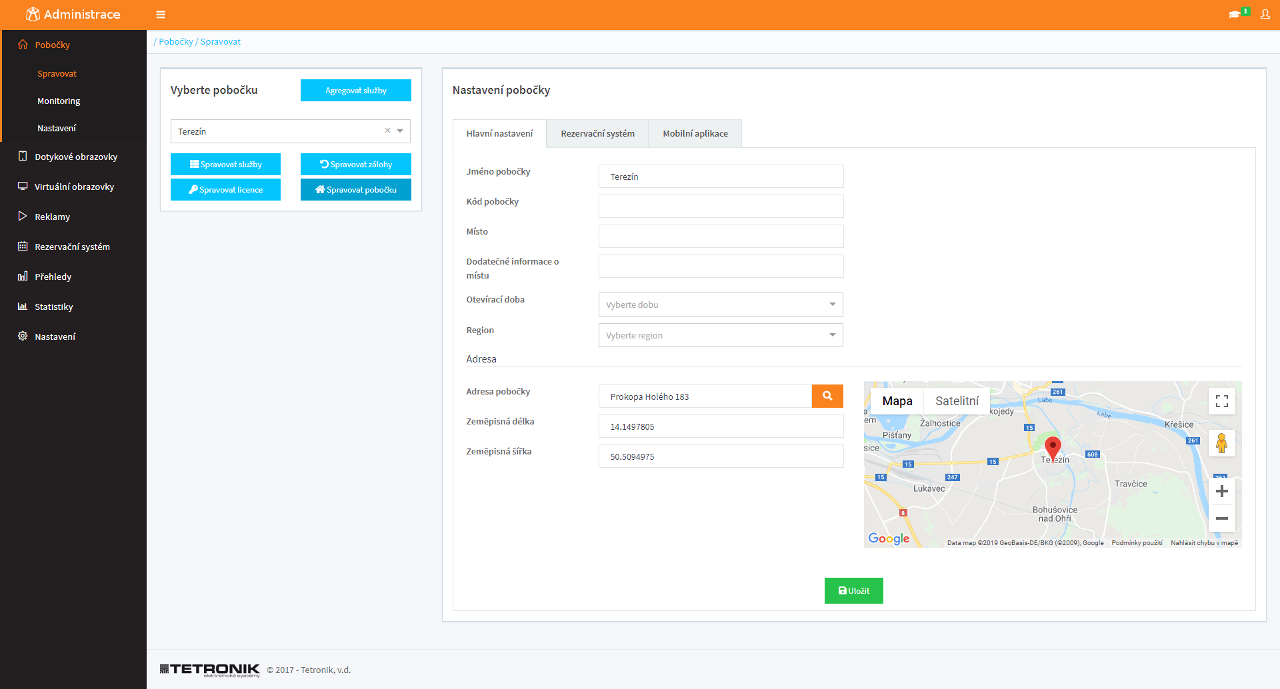Click the green Uložit button
This screenshot has width=1280, height=689.
853,591
